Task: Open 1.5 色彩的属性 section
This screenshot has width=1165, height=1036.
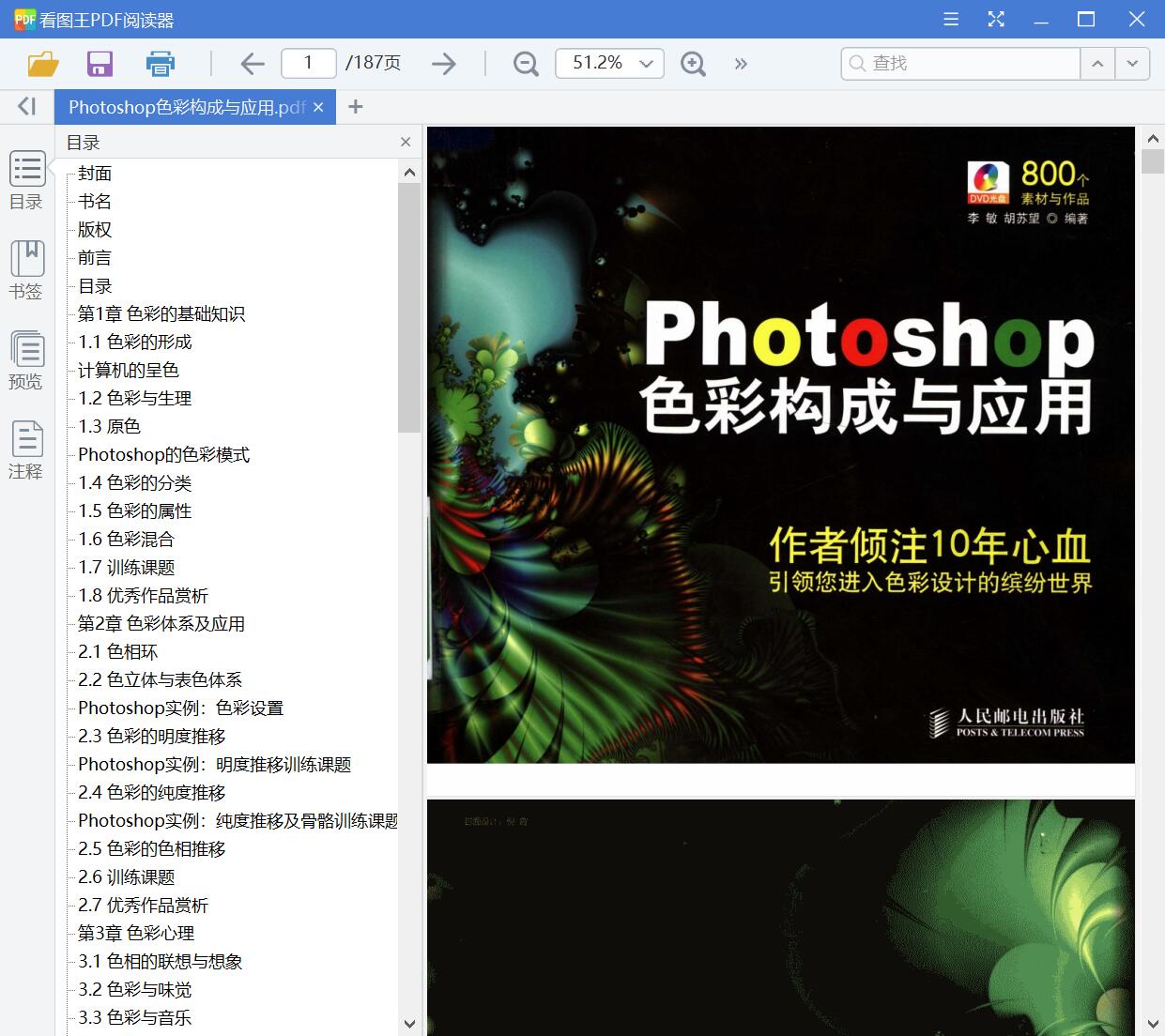Action: tap(135, 510)
